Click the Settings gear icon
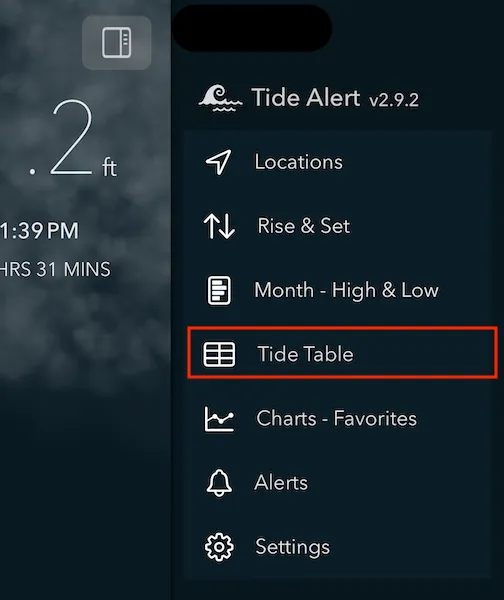This screenshot has width=504, height=600. coord(219,547)
